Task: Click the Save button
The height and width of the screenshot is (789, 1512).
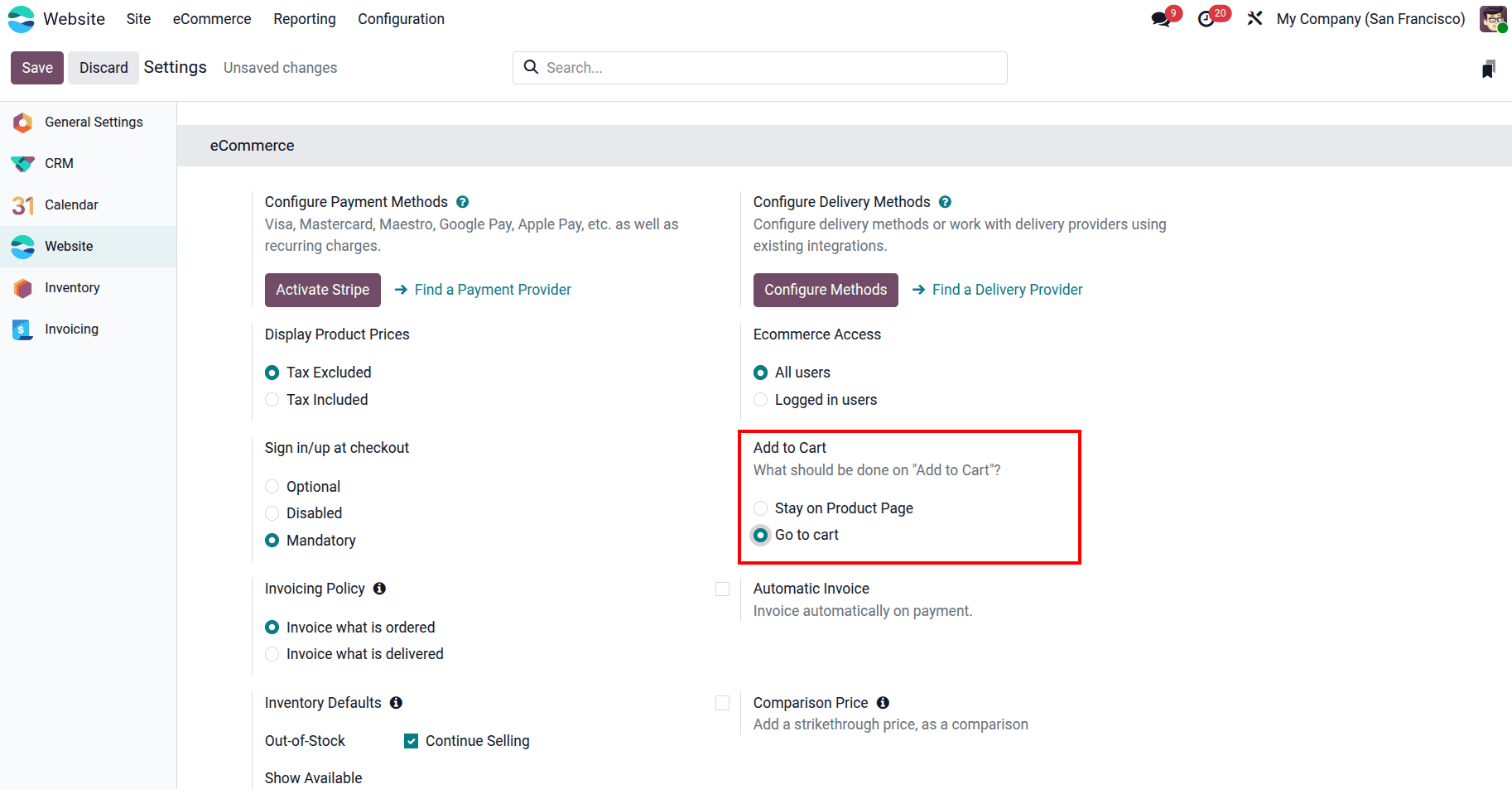Action: [37, 68]
